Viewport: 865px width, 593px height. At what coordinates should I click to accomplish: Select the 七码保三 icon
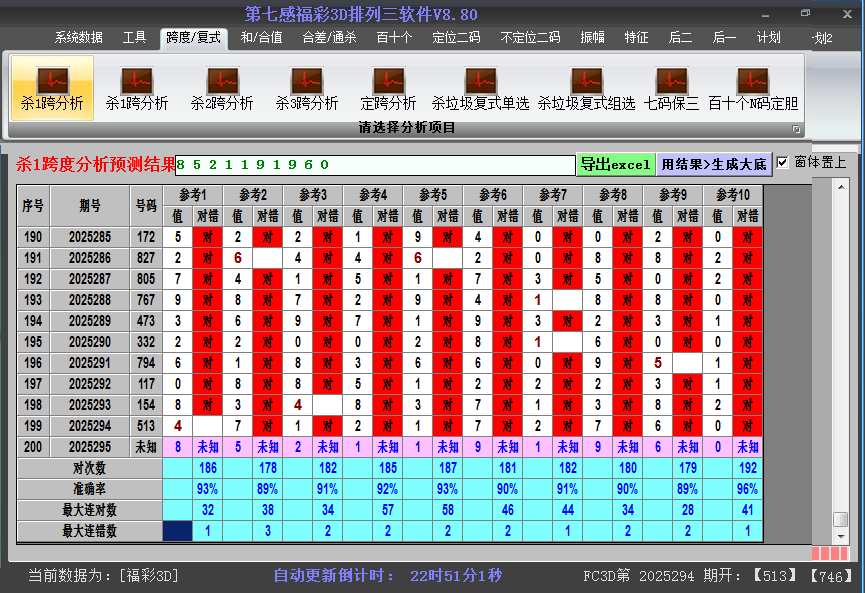671,88
